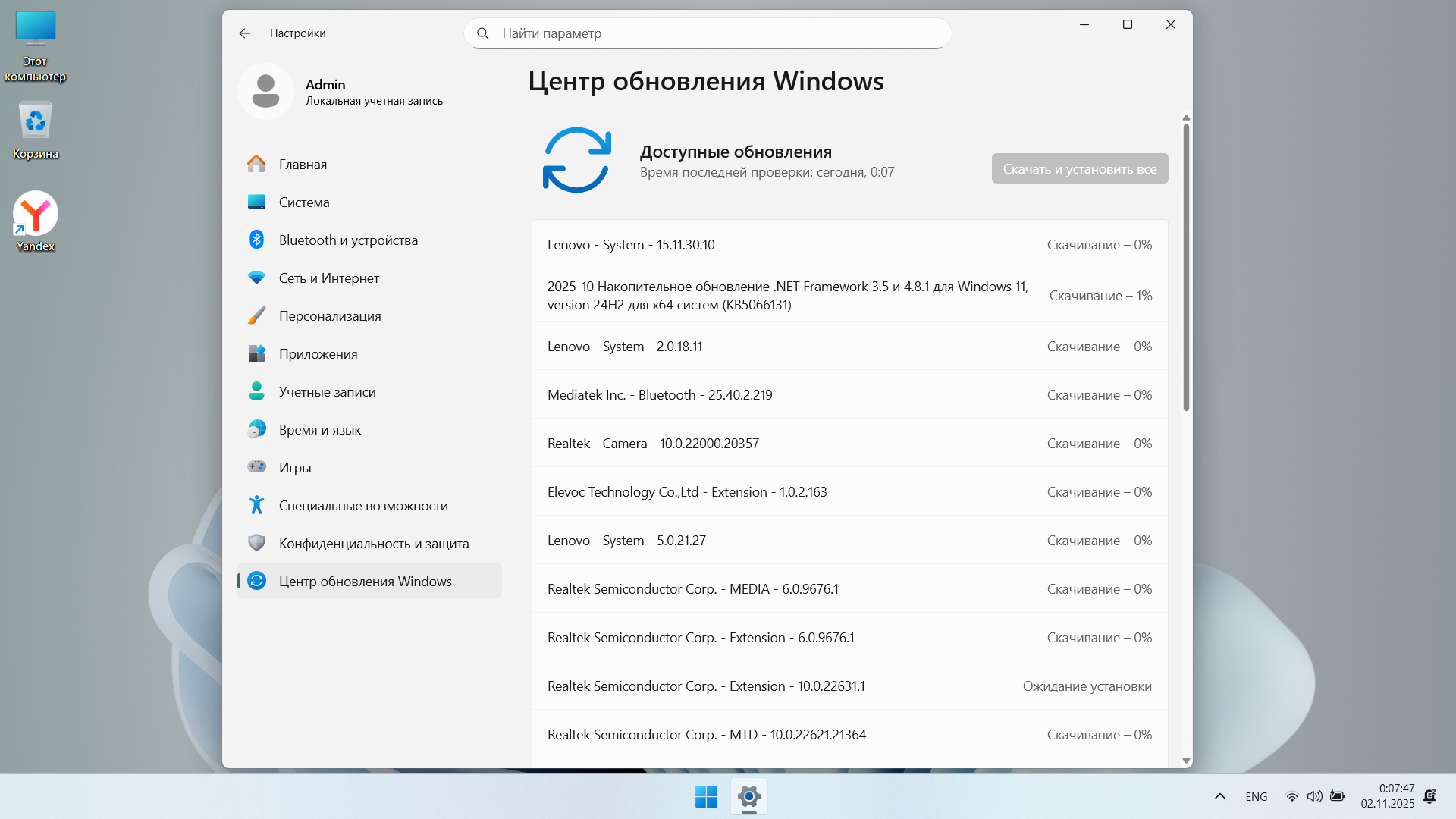The width and height of the screenshot is (1456, 819).
Task: Click the scrollbar up arrow in updates list
Action: click(1186, 118)
